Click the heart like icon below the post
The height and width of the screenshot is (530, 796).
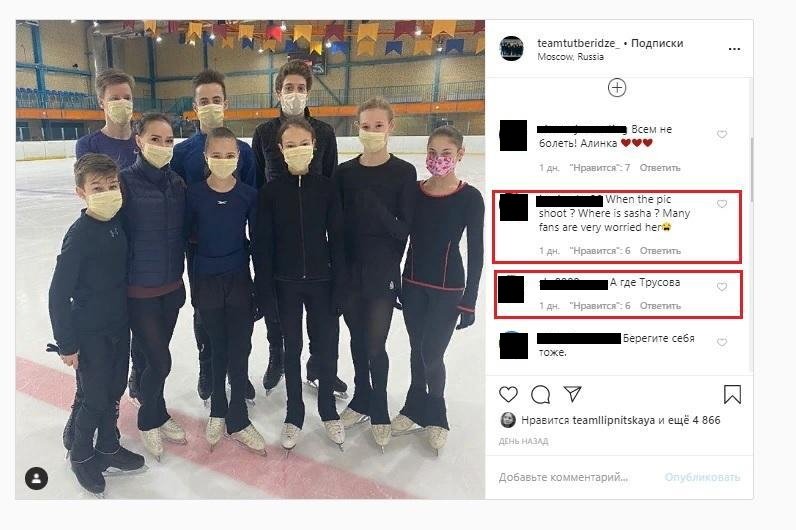point(508,394)
